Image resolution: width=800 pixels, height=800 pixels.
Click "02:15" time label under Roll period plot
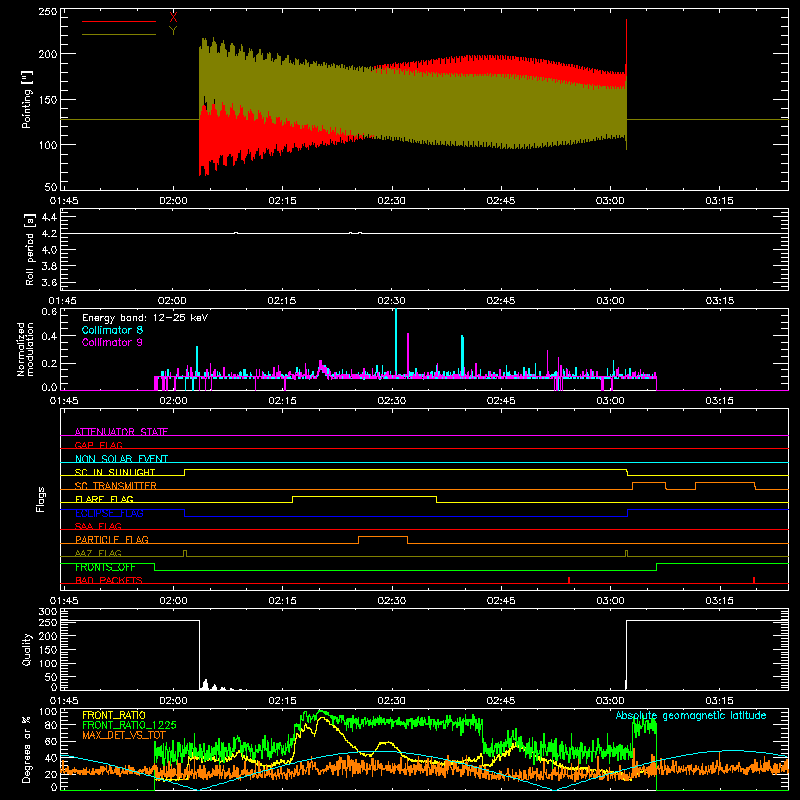282,301
